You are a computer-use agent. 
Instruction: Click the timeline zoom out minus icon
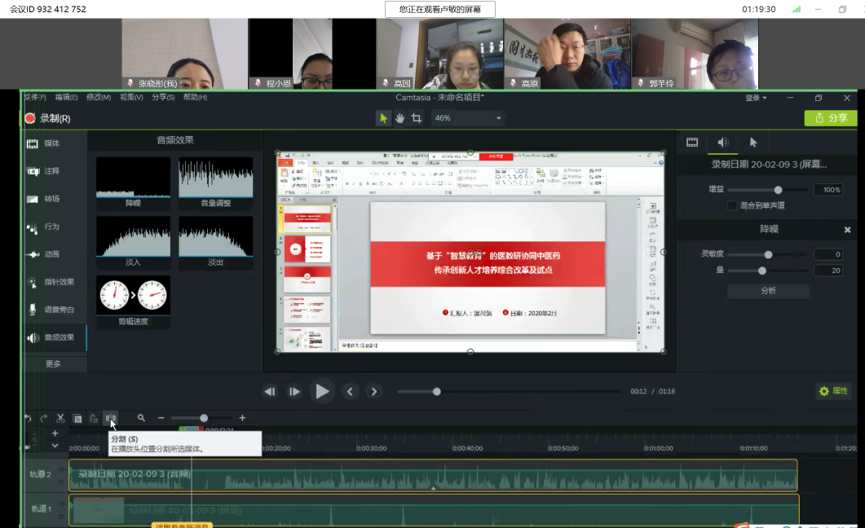coord(161,418)
